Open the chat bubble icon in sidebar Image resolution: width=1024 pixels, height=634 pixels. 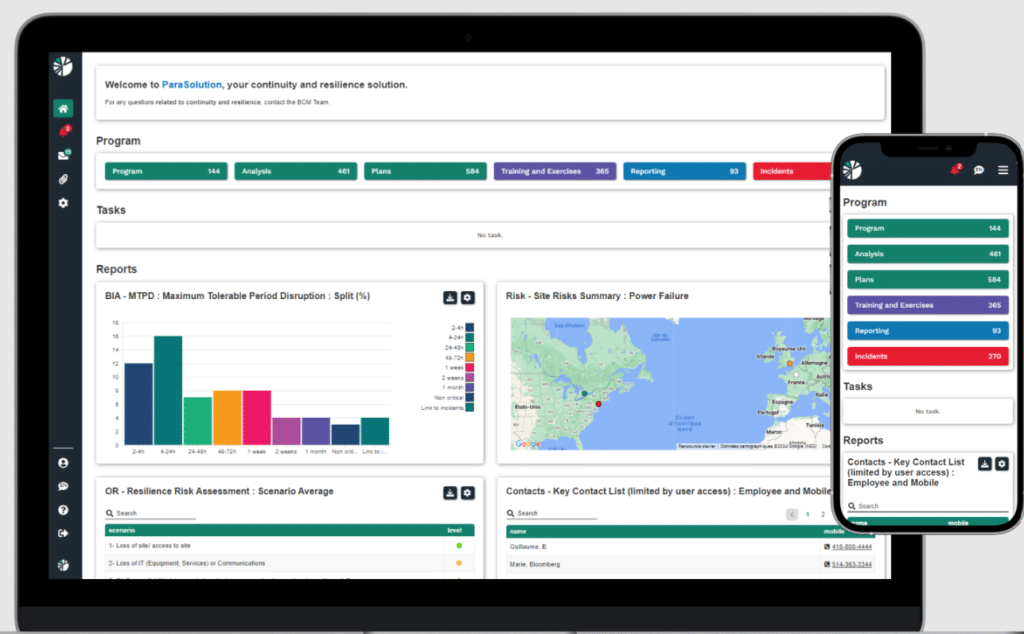(62, 486)
